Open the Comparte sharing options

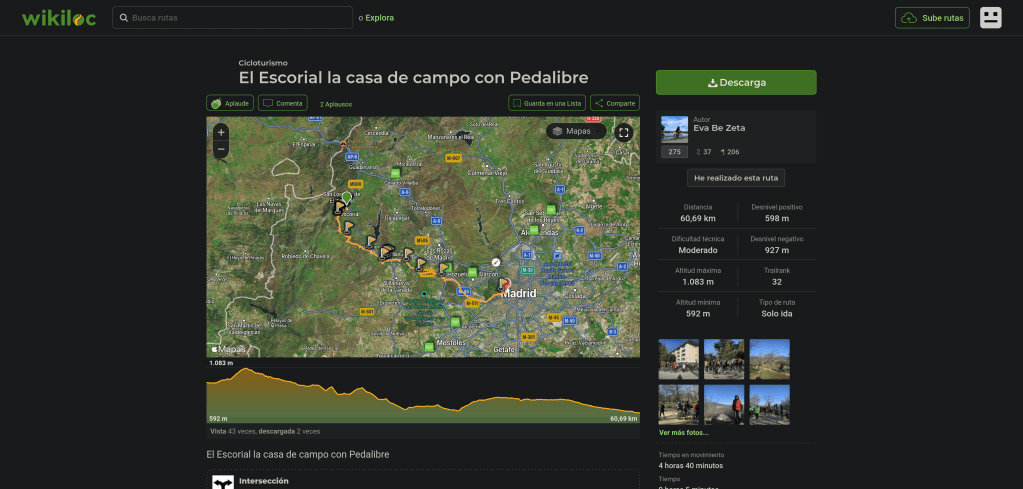(614, 103)
